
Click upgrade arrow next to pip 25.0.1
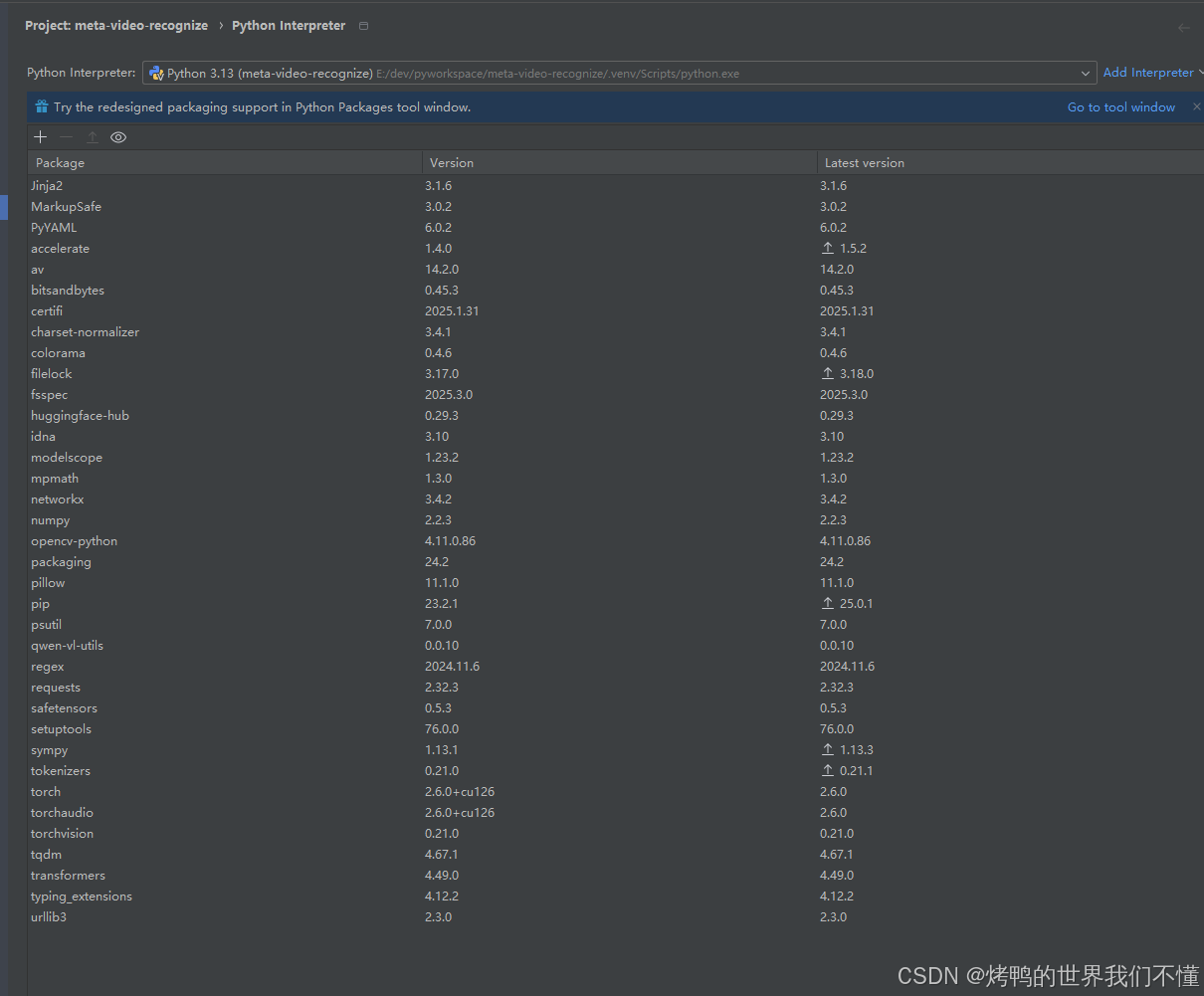click(828, 604)
